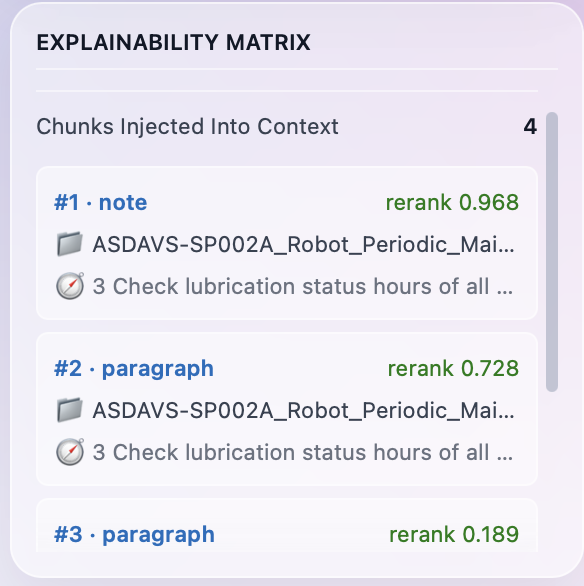The height and width of the screenshot is (586, 584).
Task: Click the 'rerank 0.189' score
Action: (454, 534)
